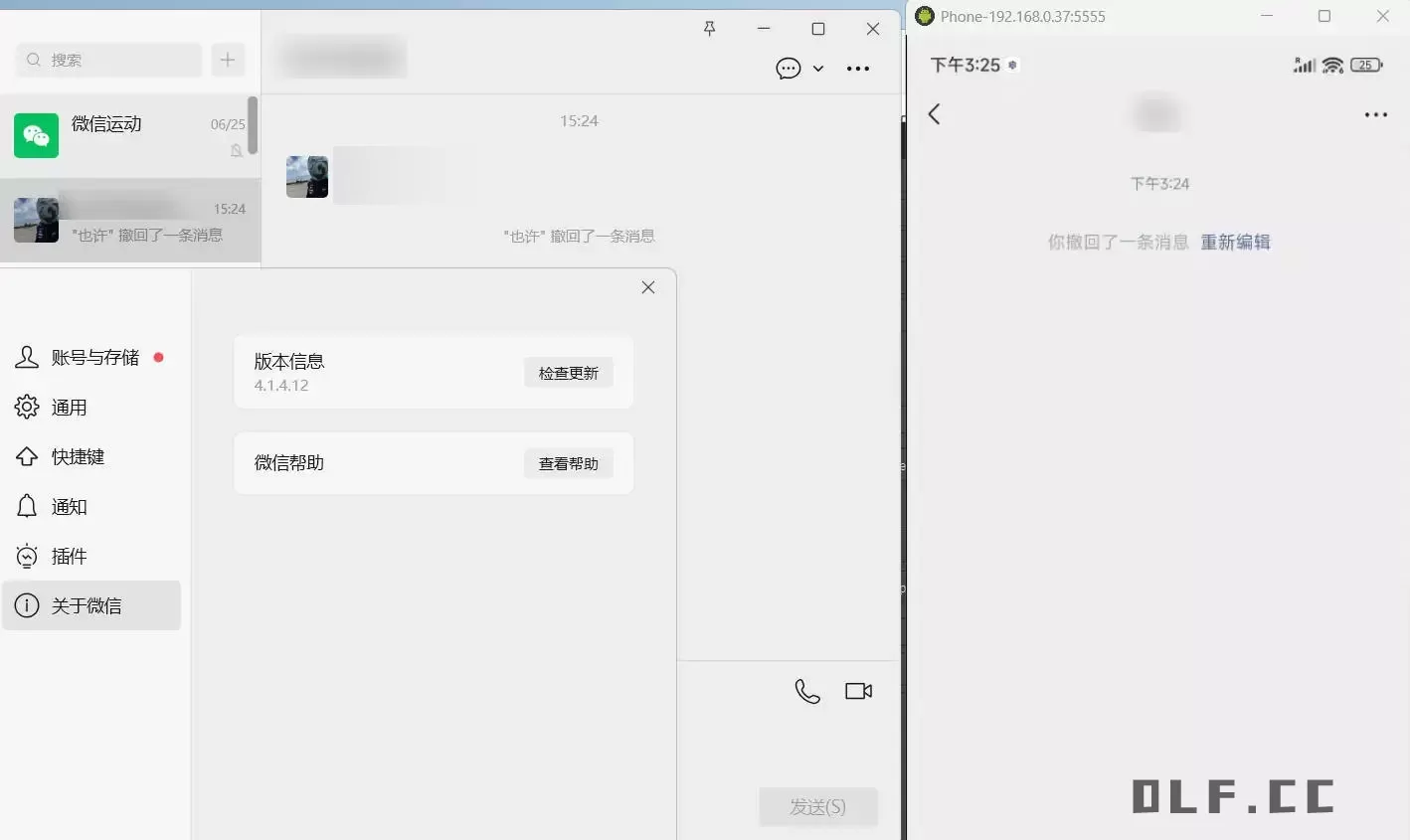Open 账号与存储 settings section
The width and height of the screenshot is (1410, 840).
point(94,358)
